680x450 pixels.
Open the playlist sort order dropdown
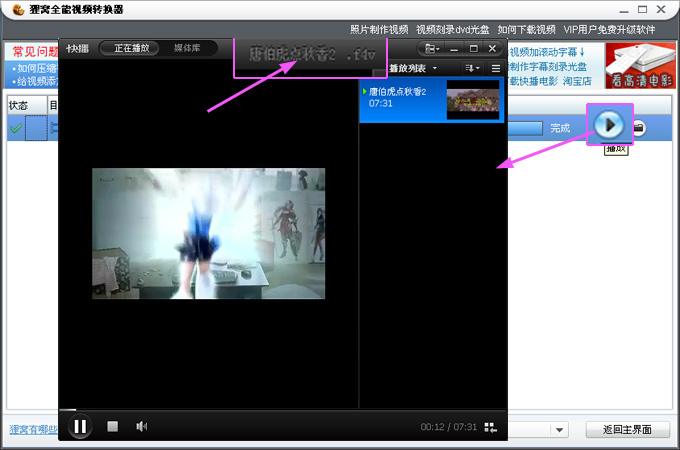pos(472,68)
